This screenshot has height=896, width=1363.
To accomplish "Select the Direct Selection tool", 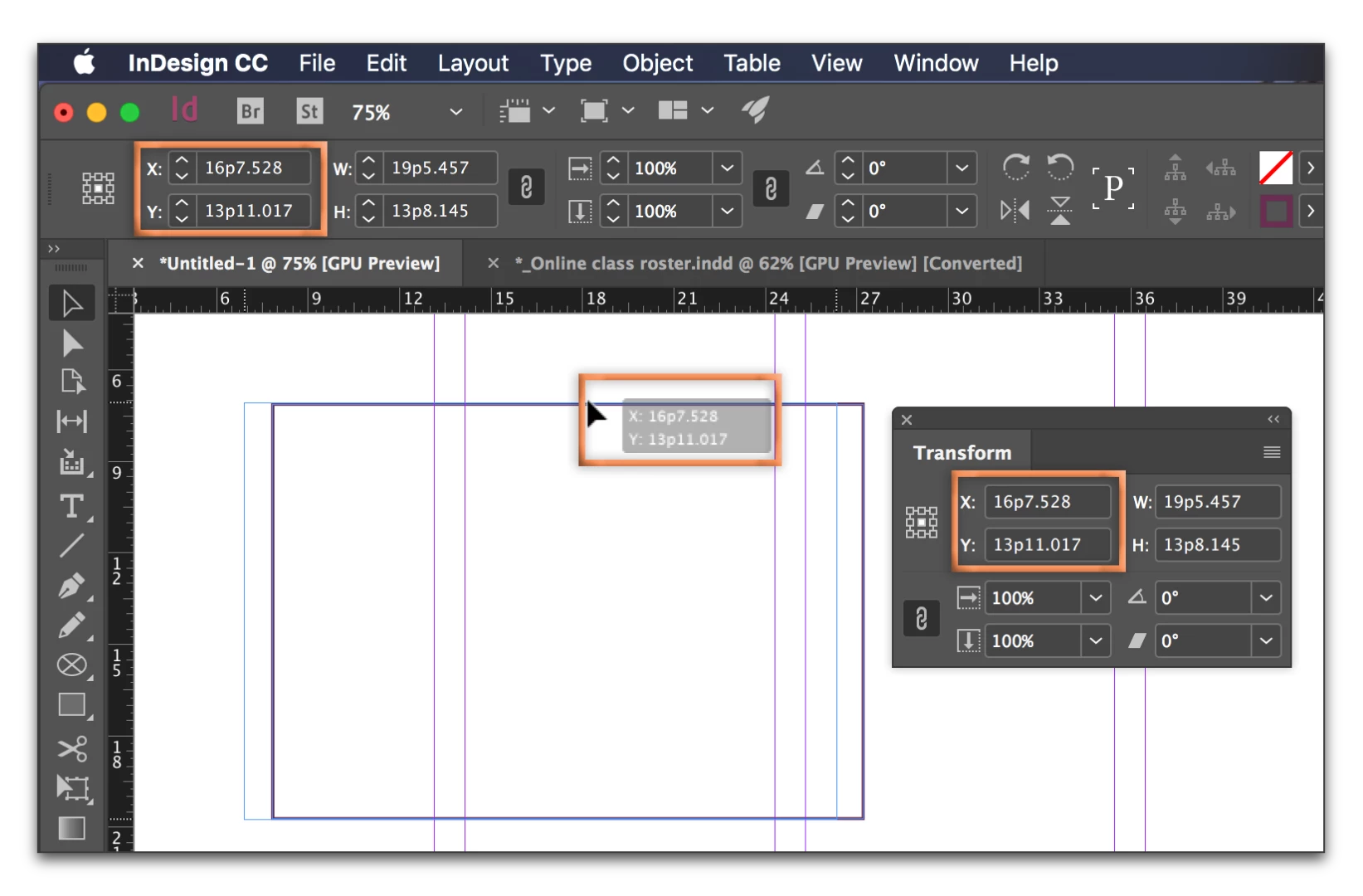I will click(x=72, y=343).
